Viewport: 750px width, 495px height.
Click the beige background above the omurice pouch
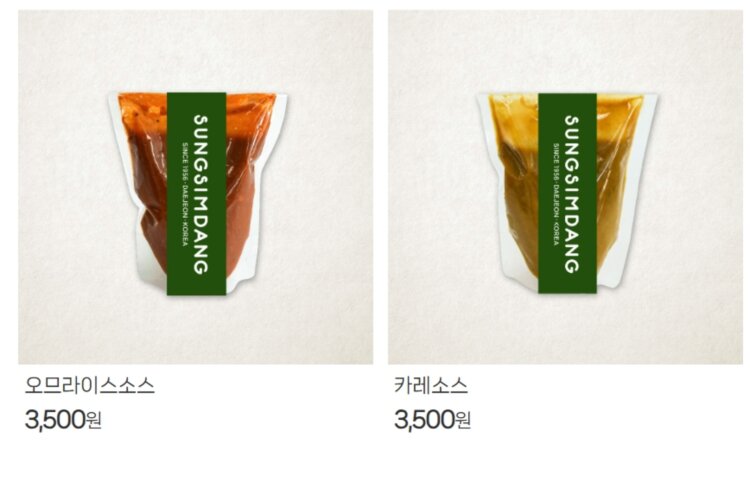[x=196, y=50]
